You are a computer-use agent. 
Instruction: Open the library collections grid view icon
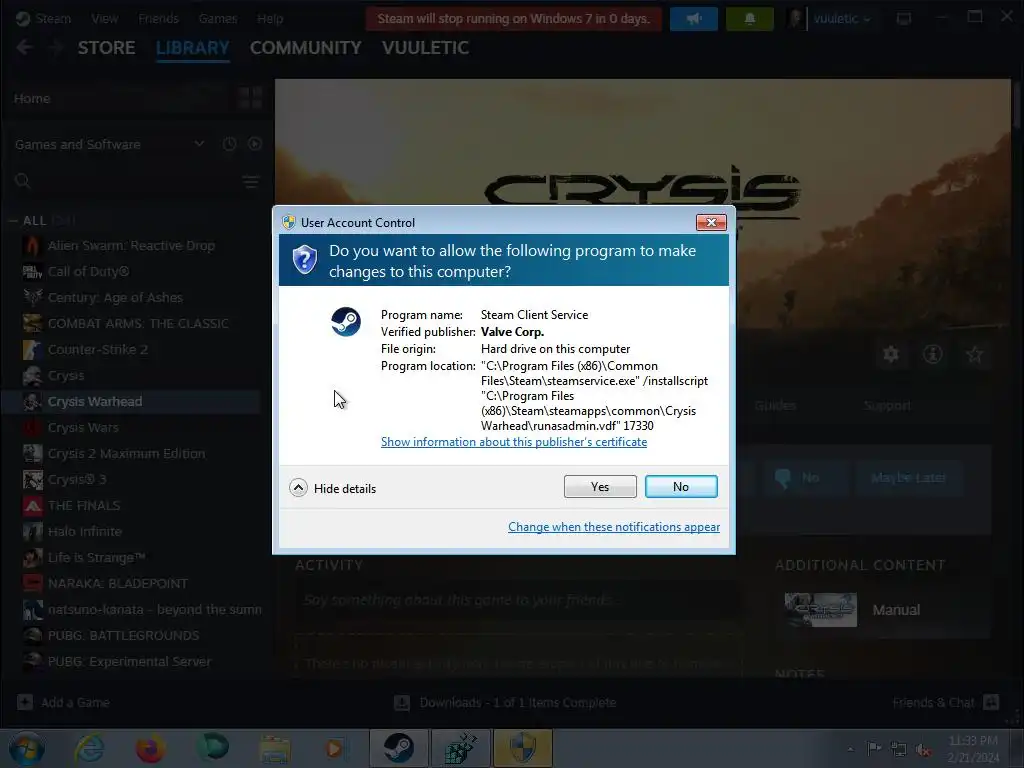(250, 98)
